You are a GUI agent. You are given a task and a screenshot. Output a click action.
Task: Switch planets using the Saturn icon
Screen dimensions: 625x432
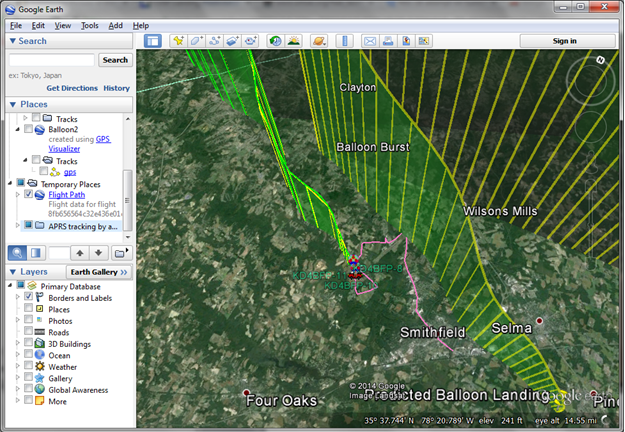(319, 41)
